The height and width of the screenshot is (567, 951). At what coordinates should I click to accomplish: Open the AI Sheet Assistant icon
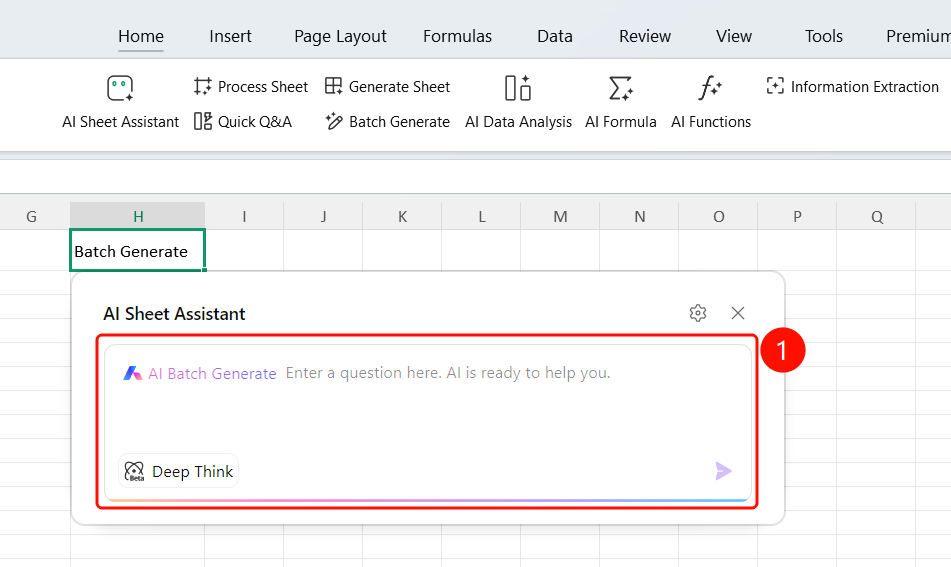click(120, 89)
